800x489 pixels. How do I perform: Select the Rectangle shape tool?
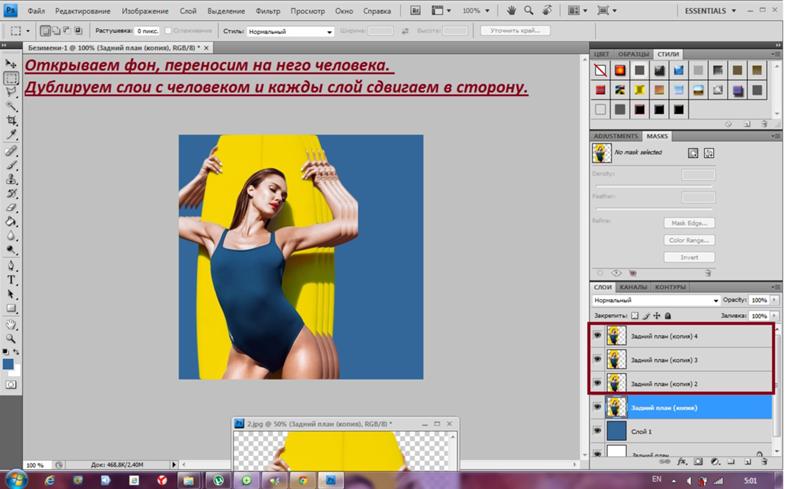pyautogui.click(x=11, y=309)
